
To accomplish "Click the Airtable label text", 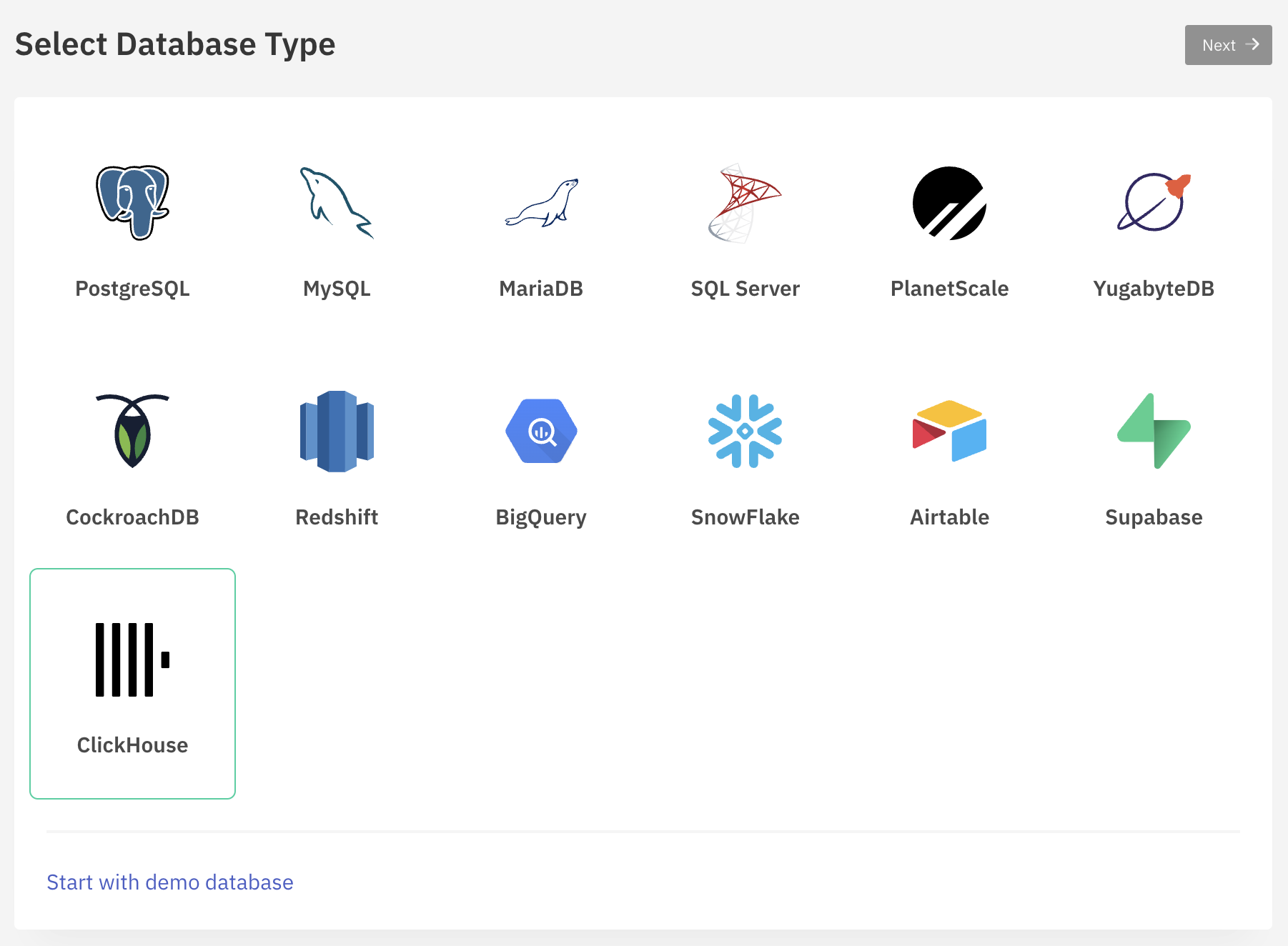I will click(x=949, y=517).
